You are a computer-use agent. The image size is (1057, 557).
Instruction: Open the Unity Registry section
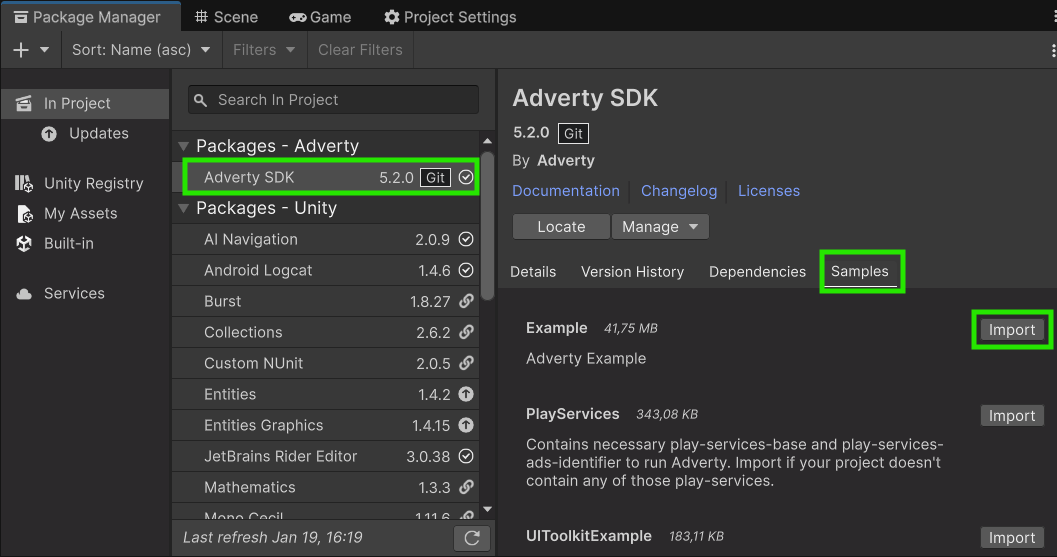tap(93, 183)
